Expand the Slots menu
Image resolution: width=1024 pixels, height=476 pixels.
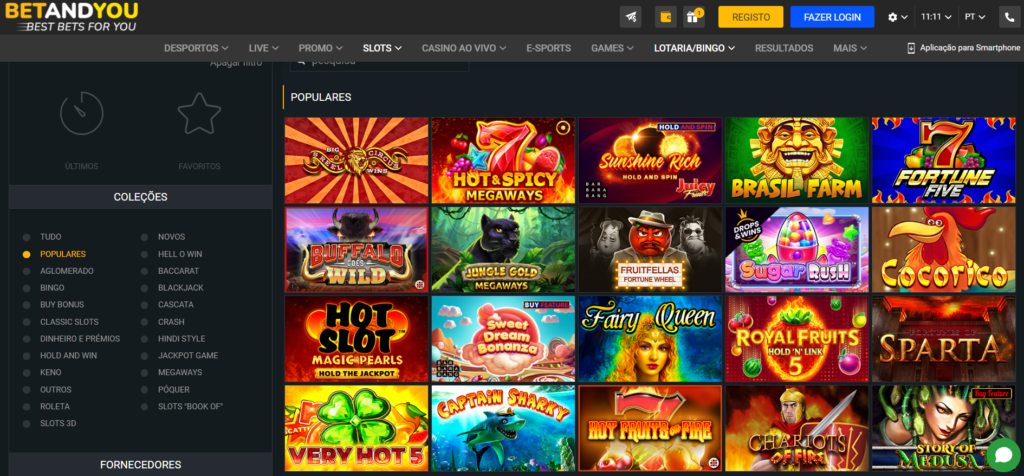tap(382, 48)
